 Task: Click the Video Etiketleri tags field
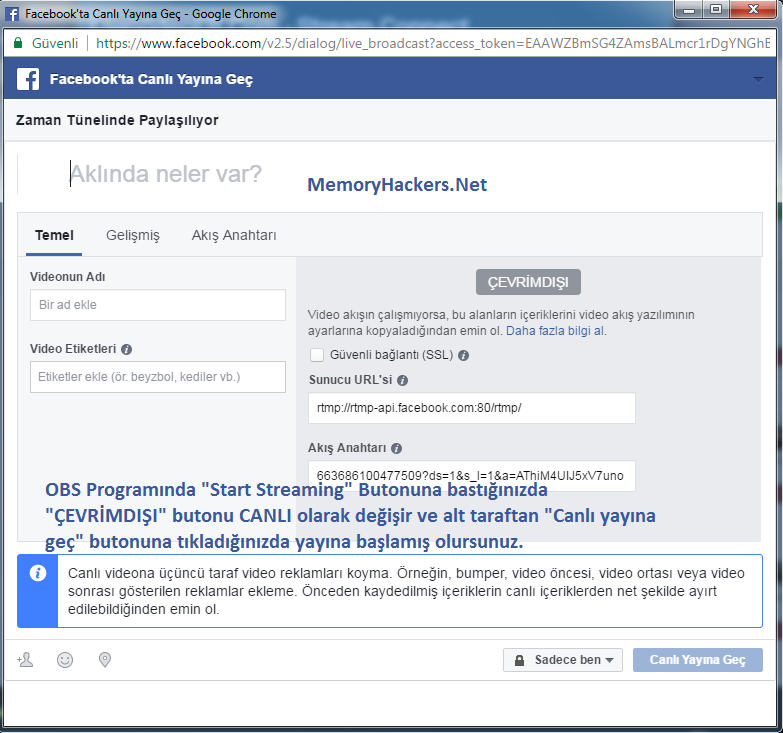click(x=158, y=377)
